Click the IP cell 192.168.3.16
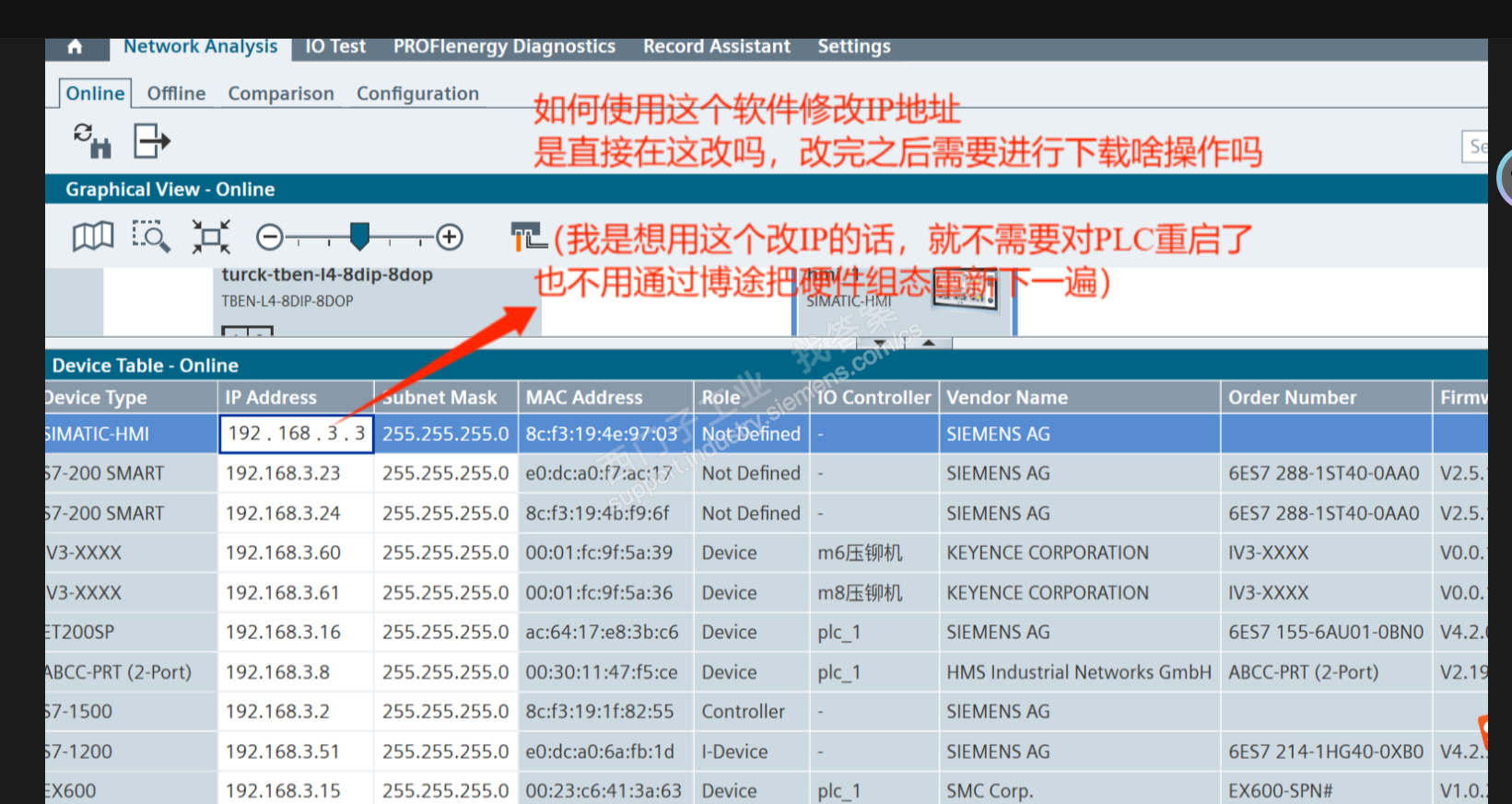Viewport: 1512px width, 804px height. click(x=296, y=632)
